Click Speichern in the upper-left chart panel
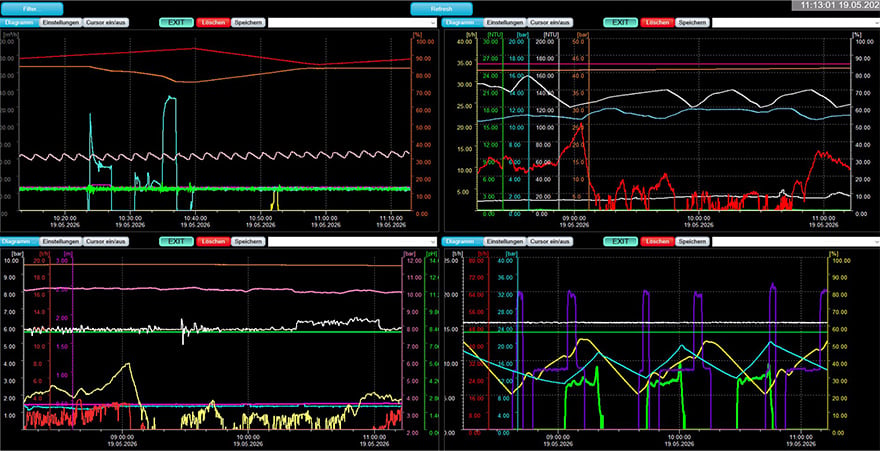 click(x=247, y=22)
